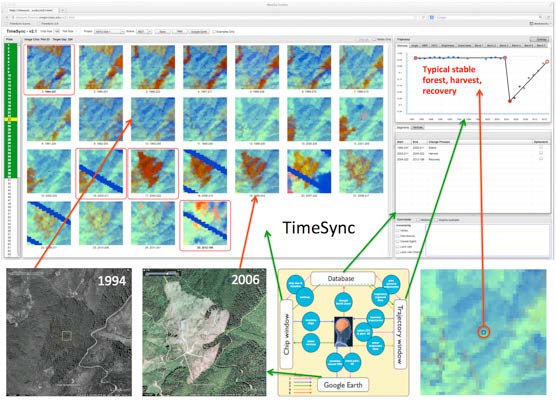Click the Chip Size input field
This screenshot has width=556, height=401.
[57, 32]
